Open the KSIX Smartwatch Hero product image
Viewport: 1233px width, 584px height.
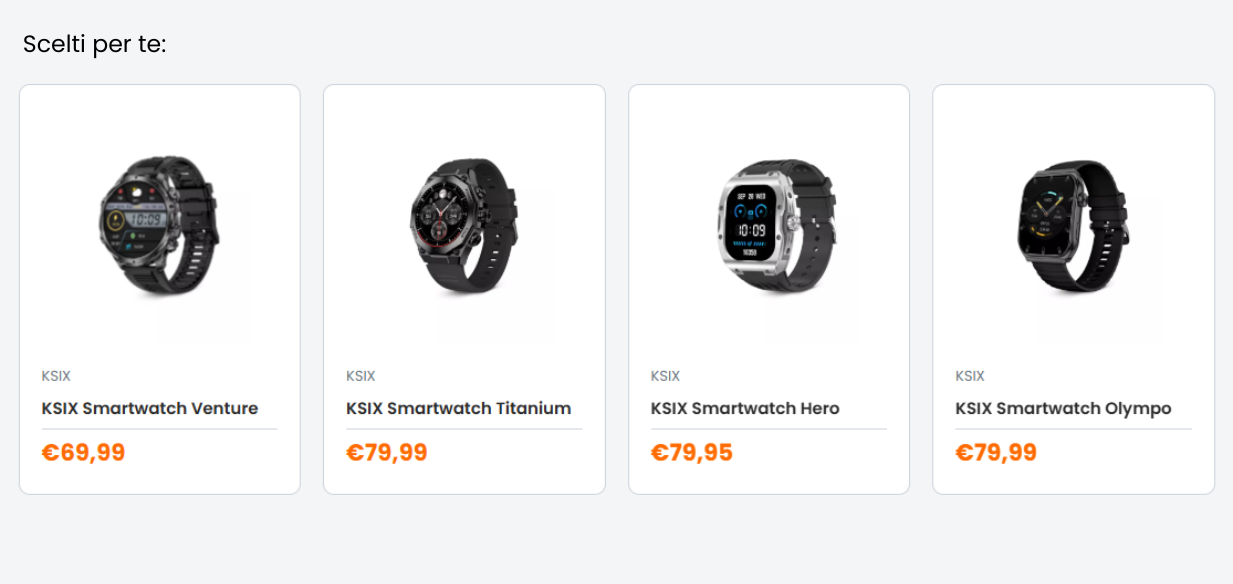click(x=769, y=225)
